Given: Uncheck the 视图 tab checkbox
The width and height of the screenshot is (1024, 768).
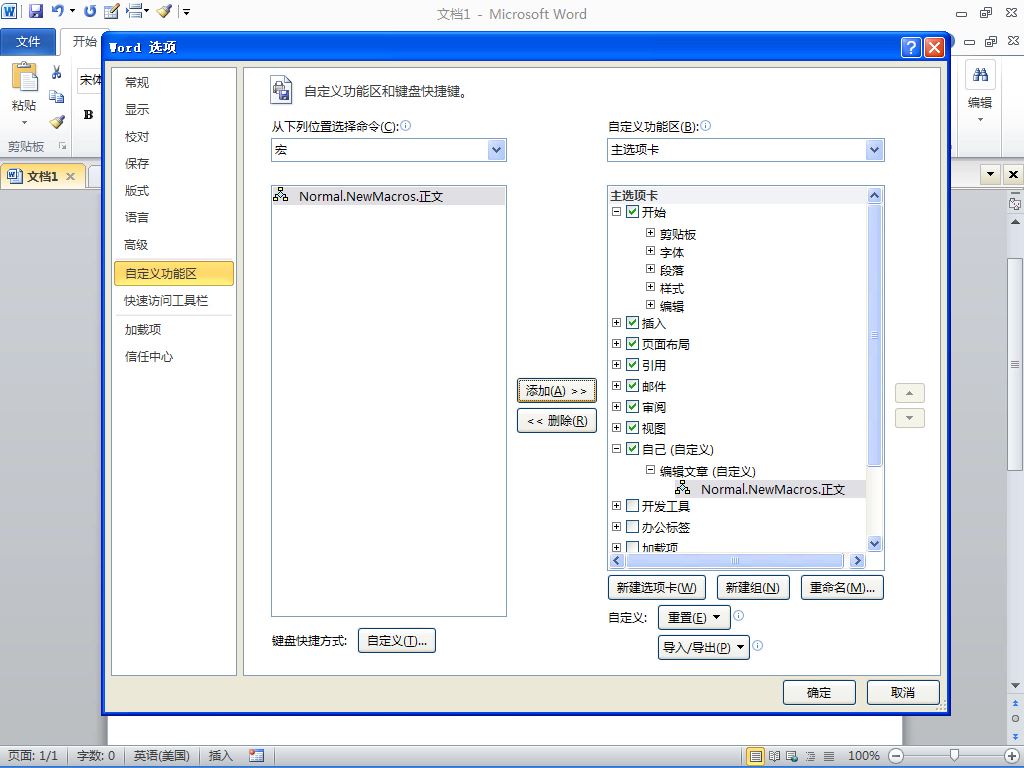Looking at the screenshot, I should pos(632,427).
